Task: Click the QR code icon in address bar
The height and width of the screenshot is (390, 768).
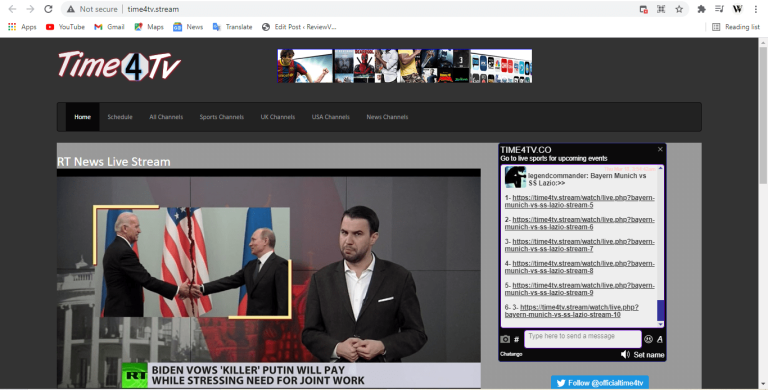Action: click(661, 9)
